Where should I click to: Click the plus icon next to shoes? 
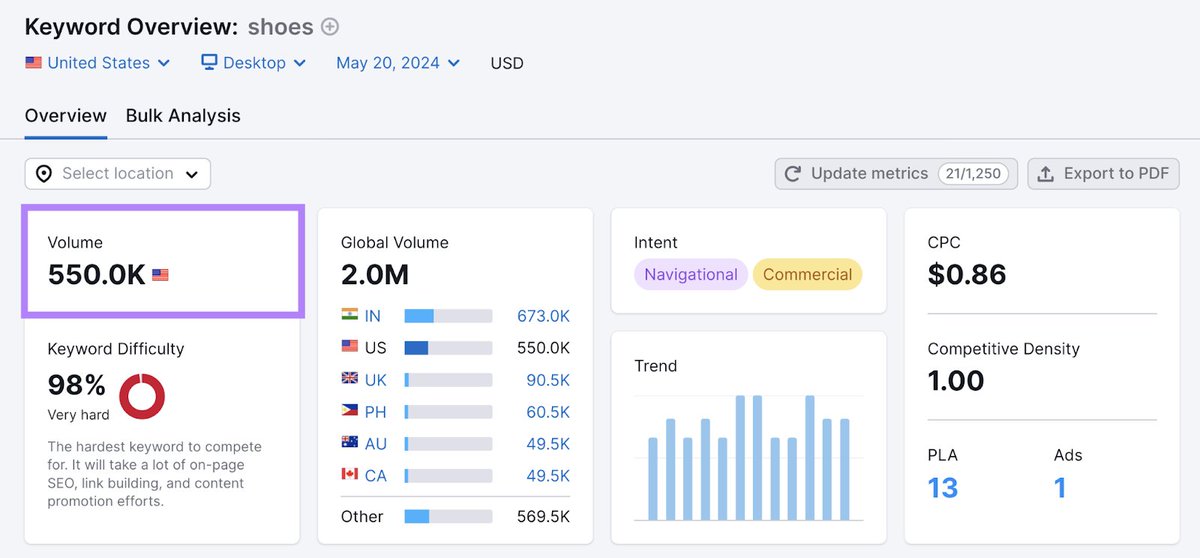pos(330,27)
